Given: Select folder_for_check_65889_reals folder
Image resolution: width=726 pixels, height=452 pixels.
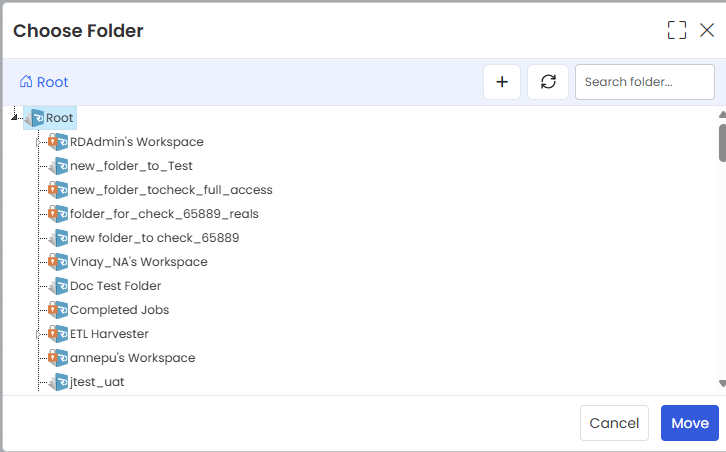Looking at the screenshot, I should (x=164, y=214).
